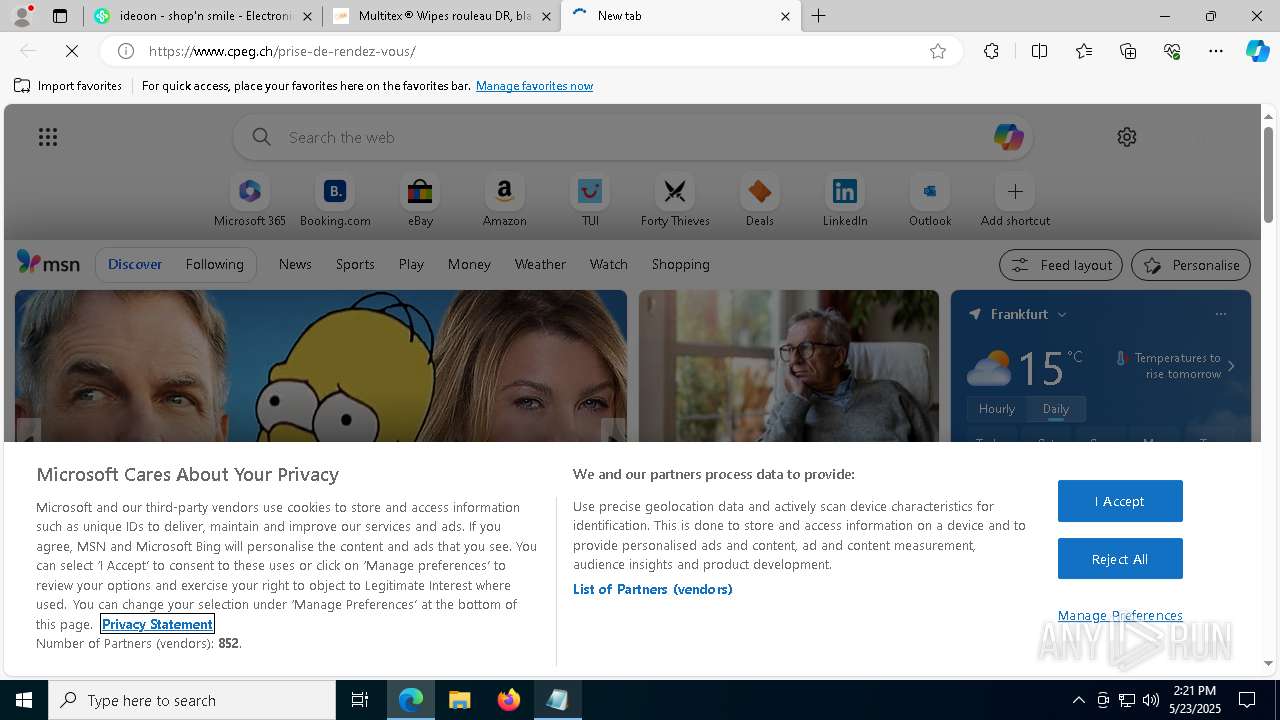
Task: Open the MSN logo home link
Action: coord(48,263)
